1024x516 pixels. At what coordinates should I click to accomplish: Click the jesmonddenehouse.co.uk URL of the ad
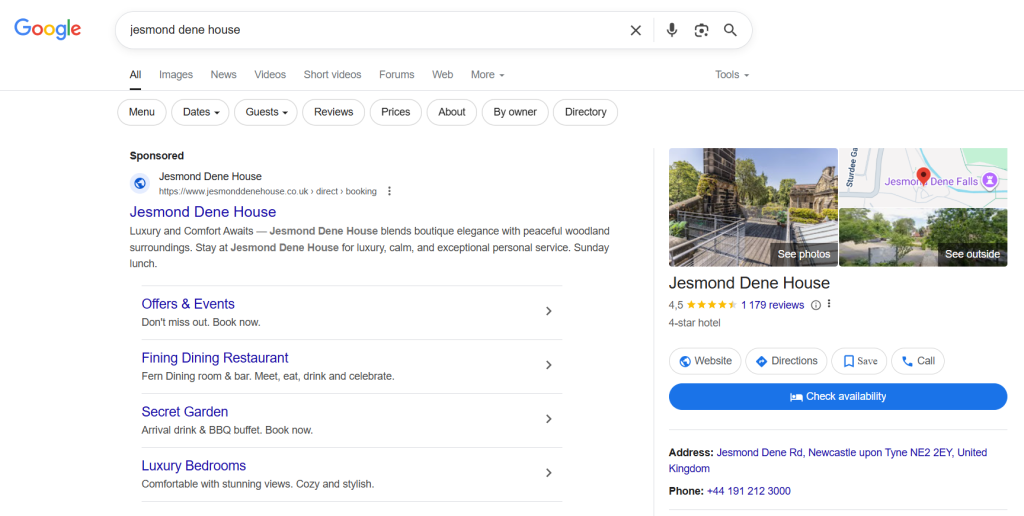(268, 191)
